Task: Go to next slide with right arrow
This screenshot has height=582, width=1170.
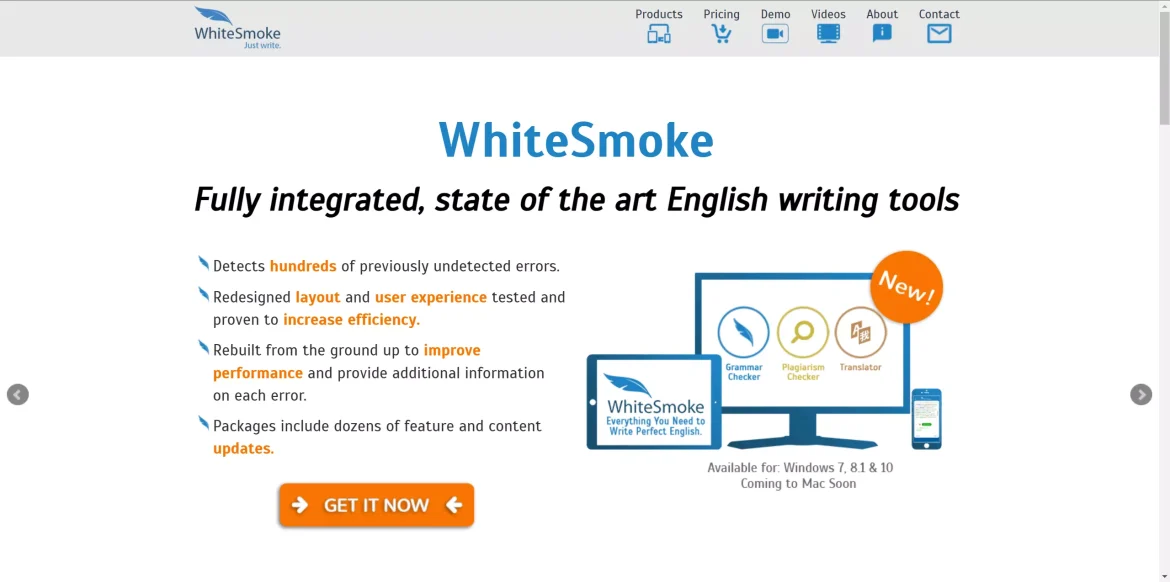Action: click(1141, 395)
